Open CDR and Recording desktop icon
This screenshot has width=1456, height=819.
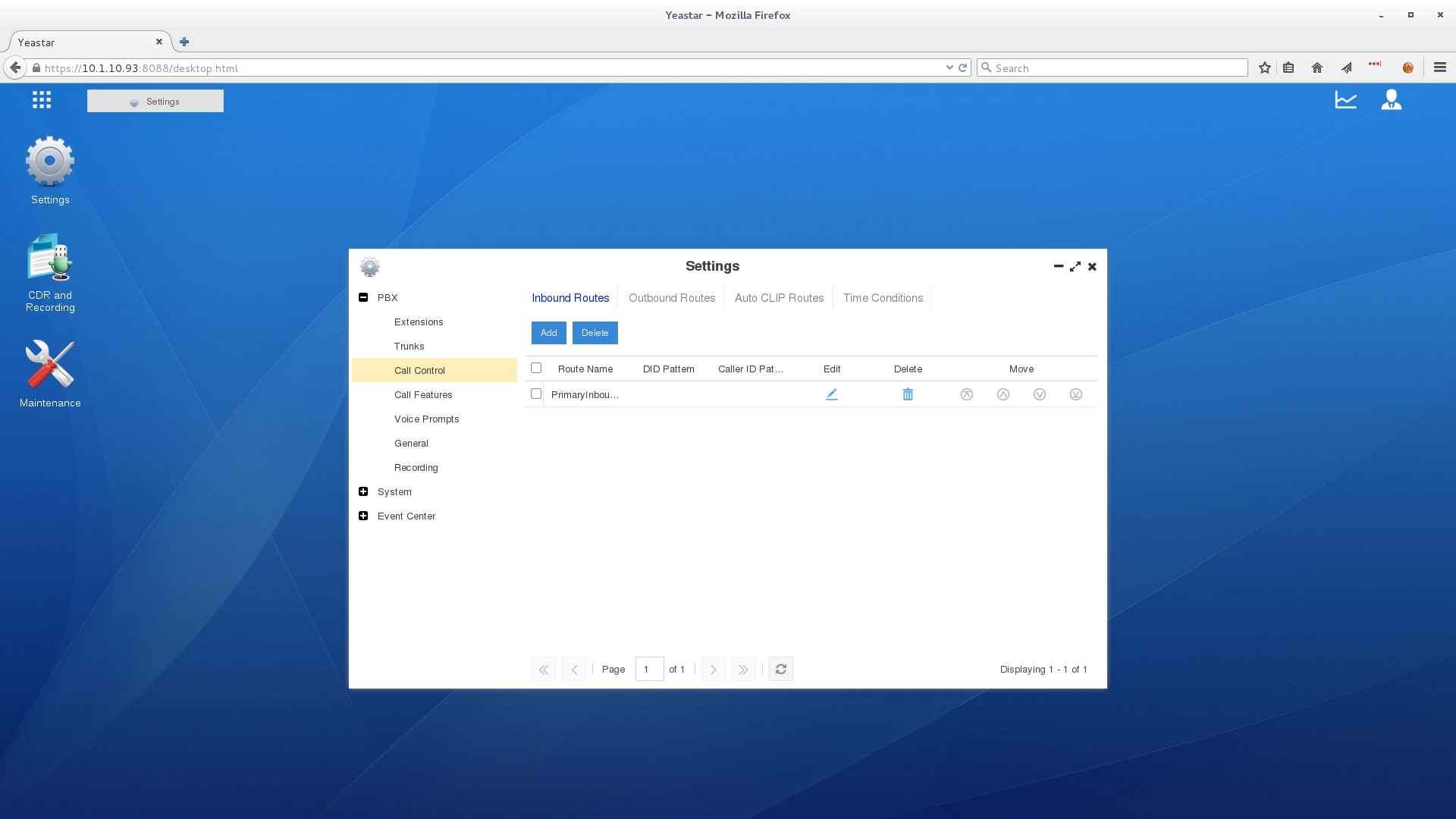[50, 273]
